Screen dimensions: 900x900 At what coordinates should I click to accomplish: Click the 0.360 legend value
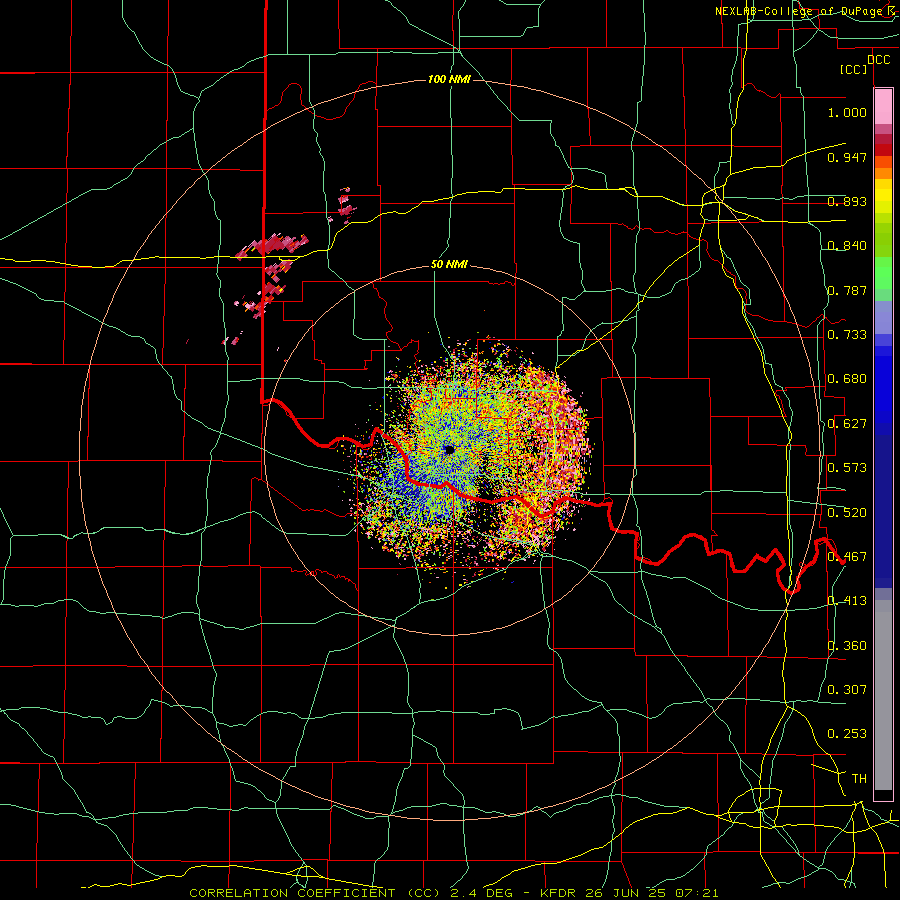pos(847,646)
